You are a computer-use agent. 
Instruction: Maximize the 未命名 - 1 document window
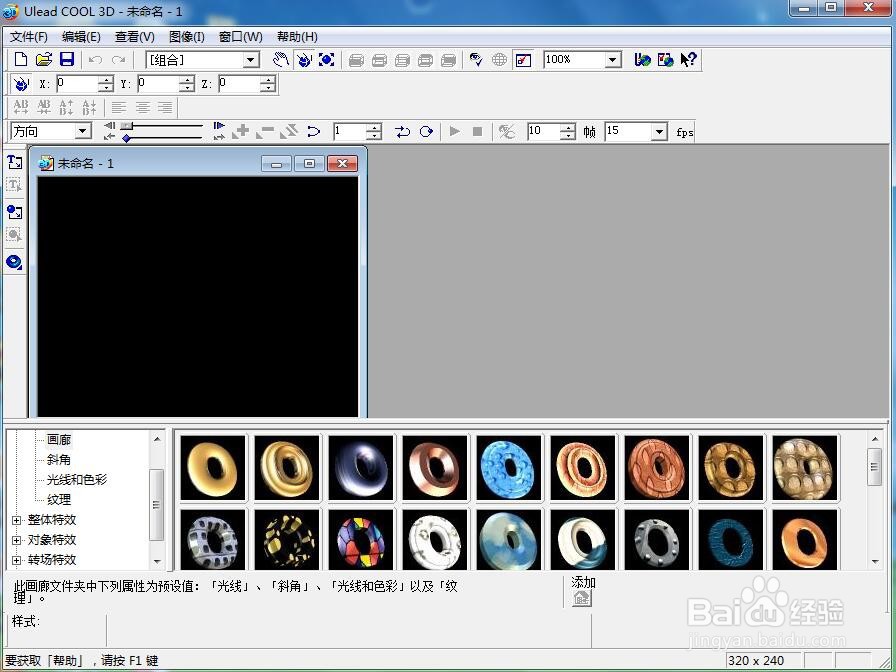click(x=309, y=163)
